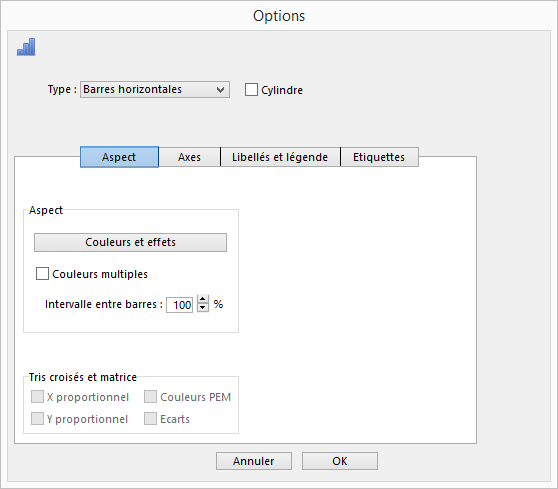
Task: Check the Y proportionnel box
Action: 37,419
